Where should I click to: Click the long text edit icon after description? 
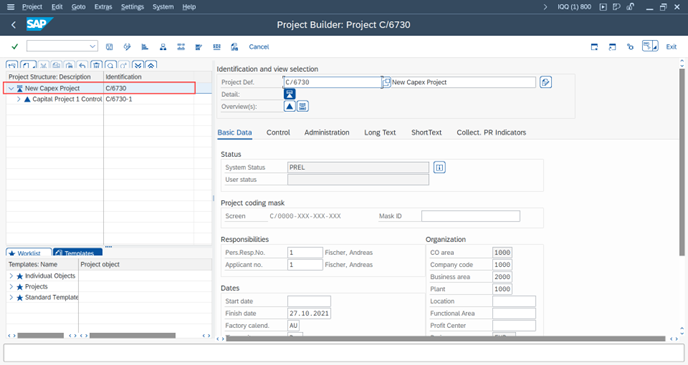point(545,82)
